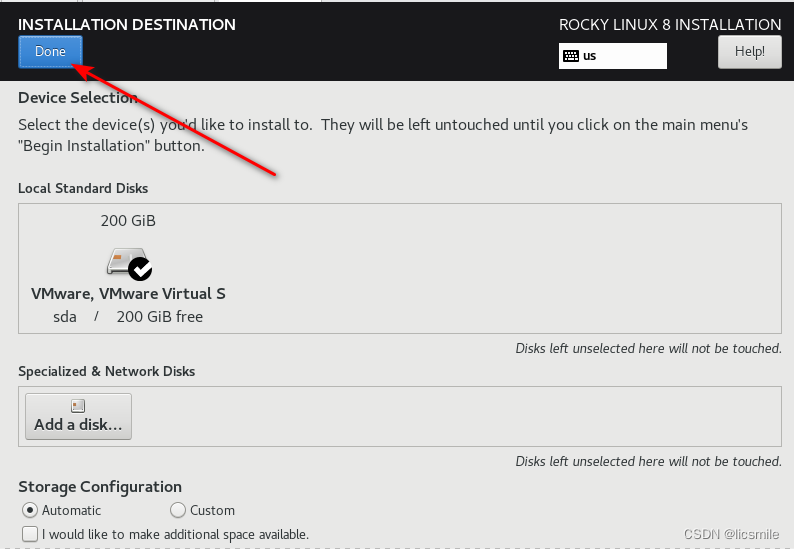Click the blue Done button
The width and height of the screenshot is (794, 549).
50,52
